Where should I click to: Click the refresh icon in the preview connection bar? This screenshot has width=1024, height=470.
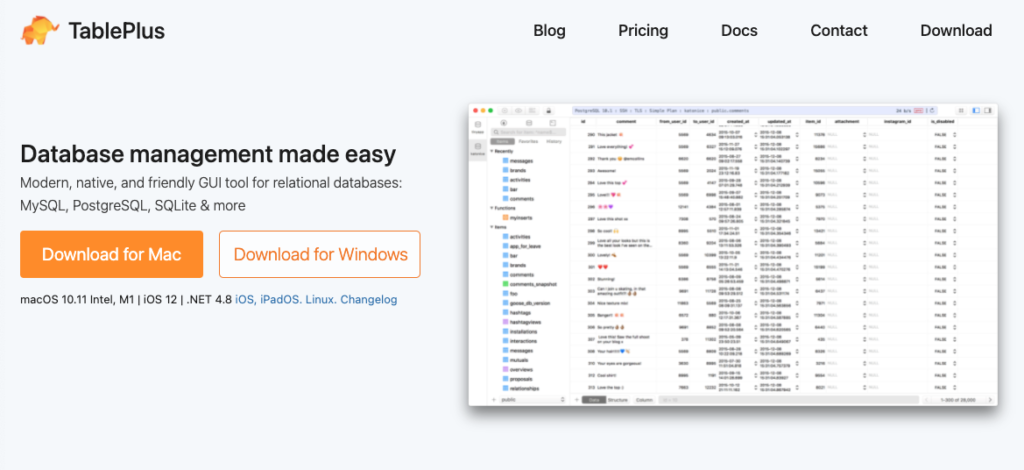point(932,110)
